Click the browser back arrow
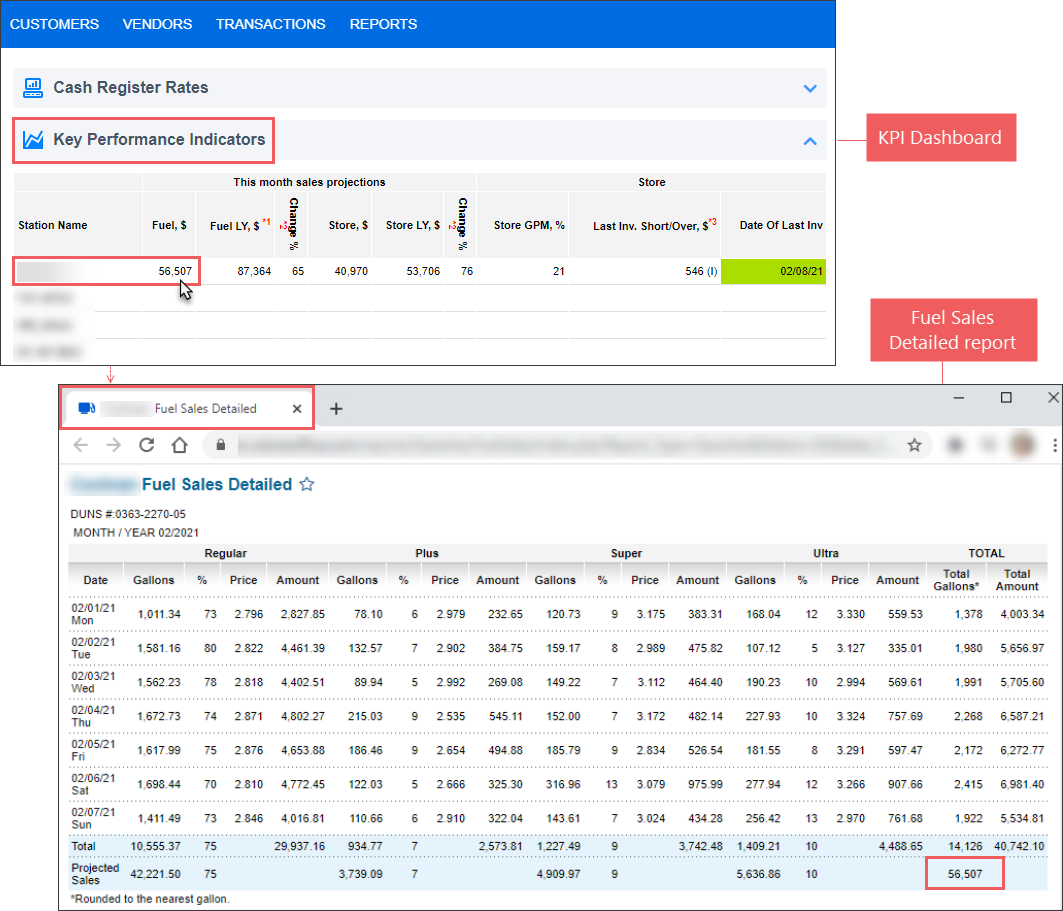Image resolution: width=1063 pixels, height=911 pixels. (81, 445)
